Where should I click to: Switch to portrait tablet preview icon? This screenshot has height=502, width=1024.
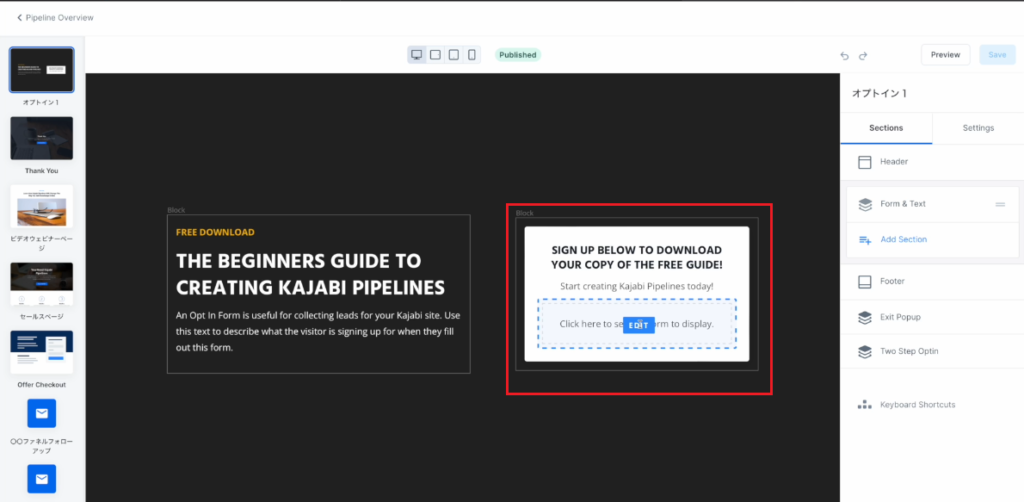pyautogui.click(x=453, y=55)
